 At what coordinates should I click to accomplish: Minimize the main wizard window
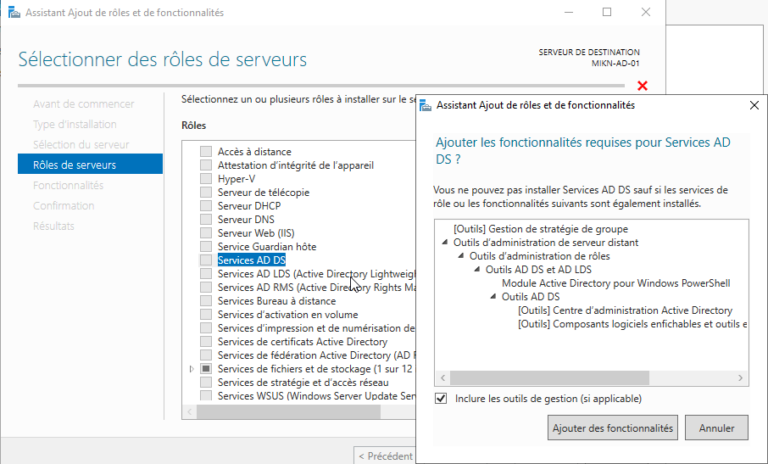point(569,12)
